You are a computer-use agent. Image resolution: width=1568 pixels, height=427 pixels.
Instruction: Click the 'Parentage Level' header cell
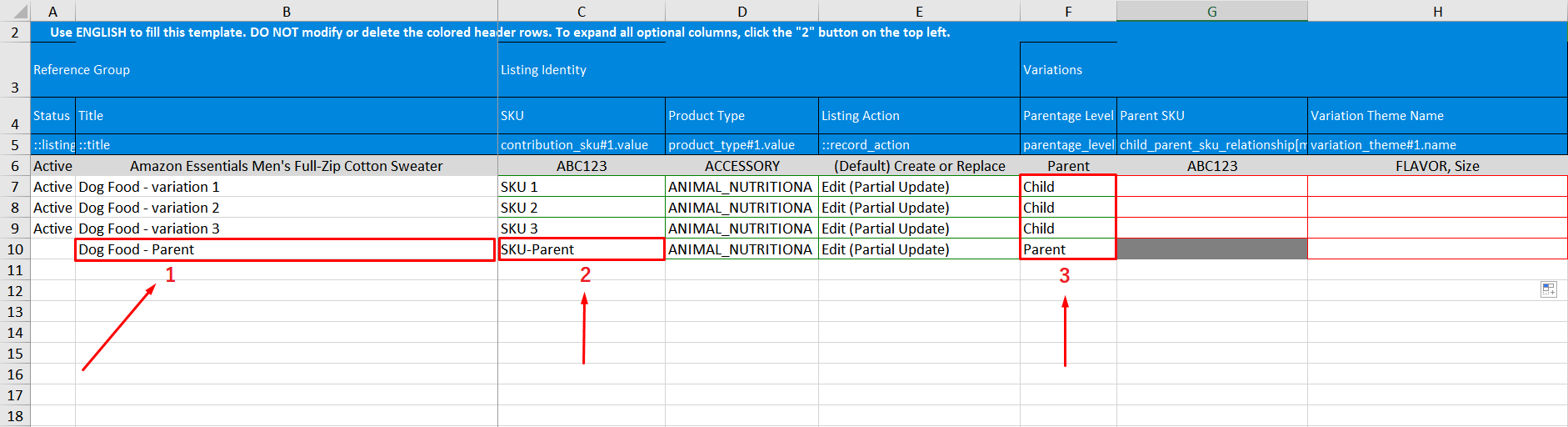[x=1068, y=116]
